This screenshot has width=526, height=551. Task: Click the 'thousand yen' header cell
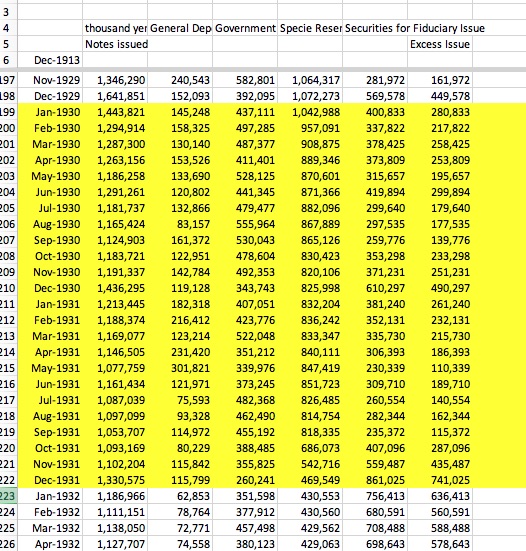[115, 28]
